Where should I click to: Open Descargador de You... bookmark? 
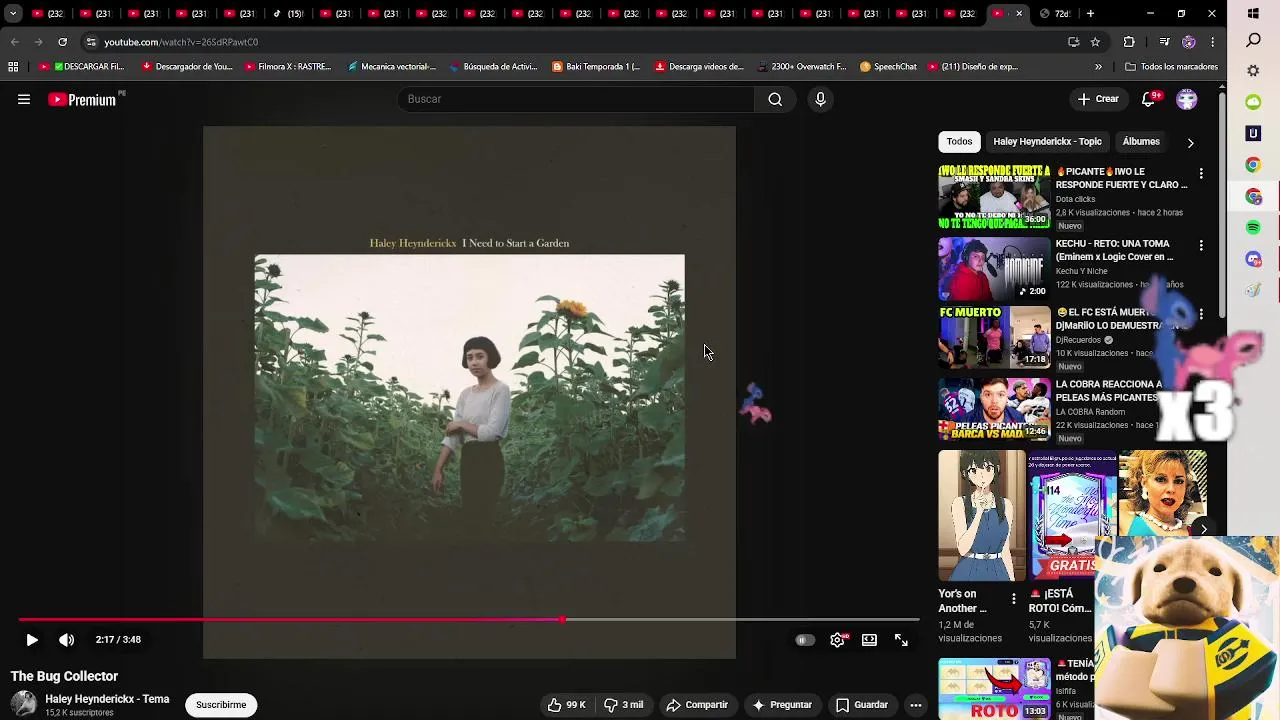[x=187, y=67]
